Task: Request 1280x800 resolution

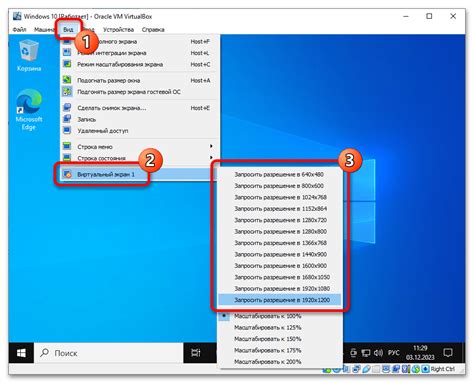Action: [280, 231]
